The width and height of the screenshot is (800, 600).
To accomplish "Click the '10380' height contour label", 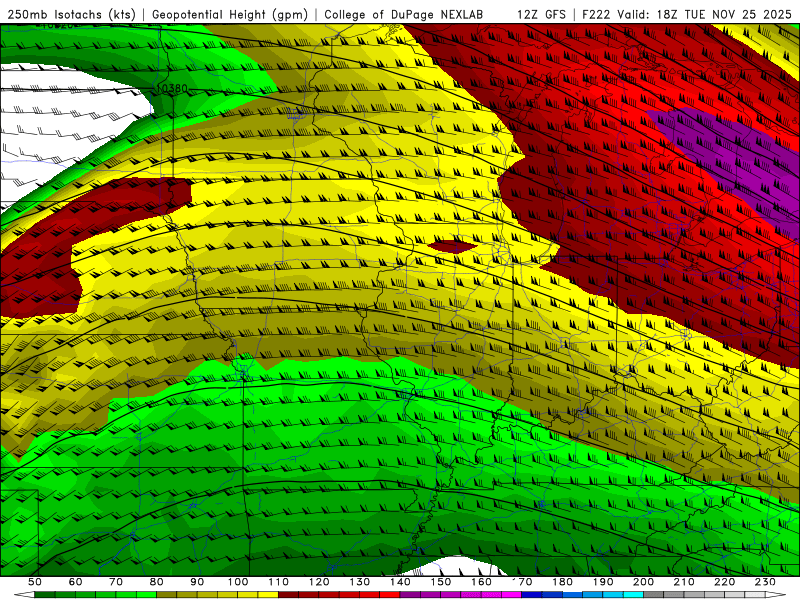I will (x=172, y=88).
